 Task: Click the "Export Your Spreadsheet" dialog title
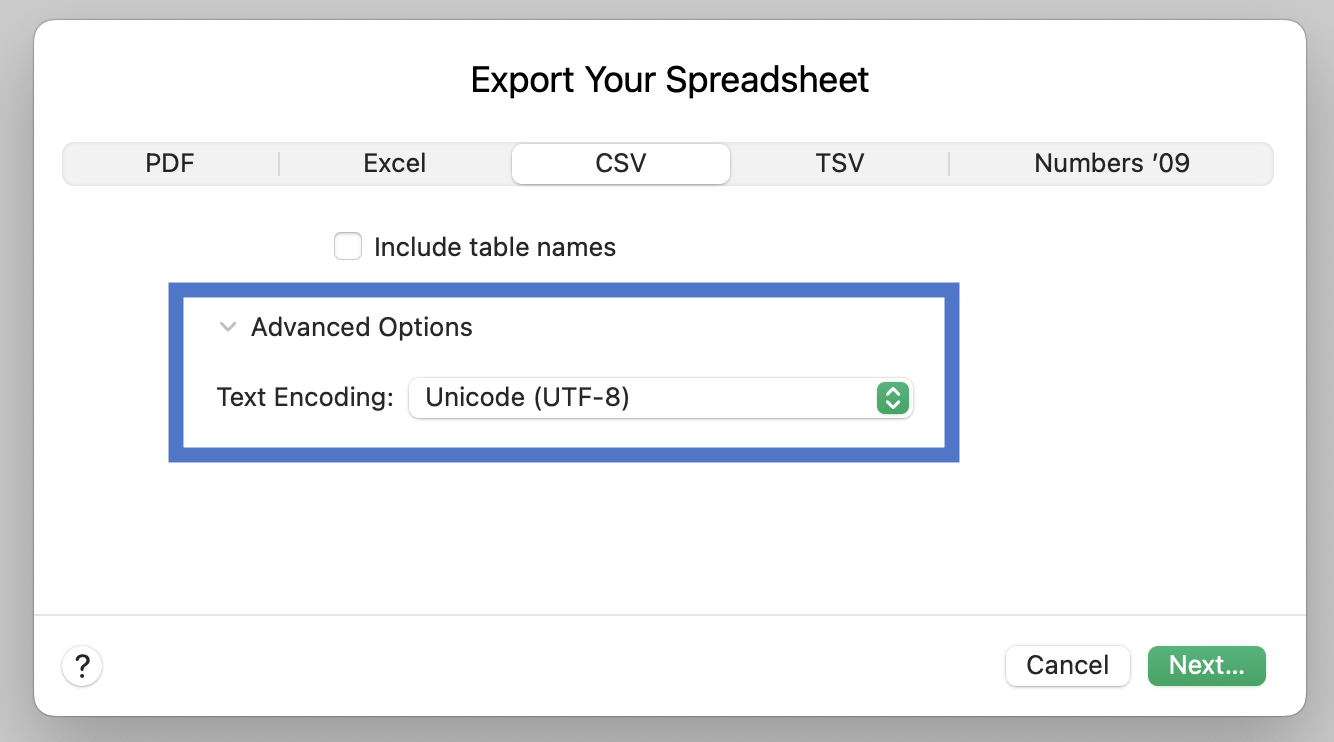[669, 80]
